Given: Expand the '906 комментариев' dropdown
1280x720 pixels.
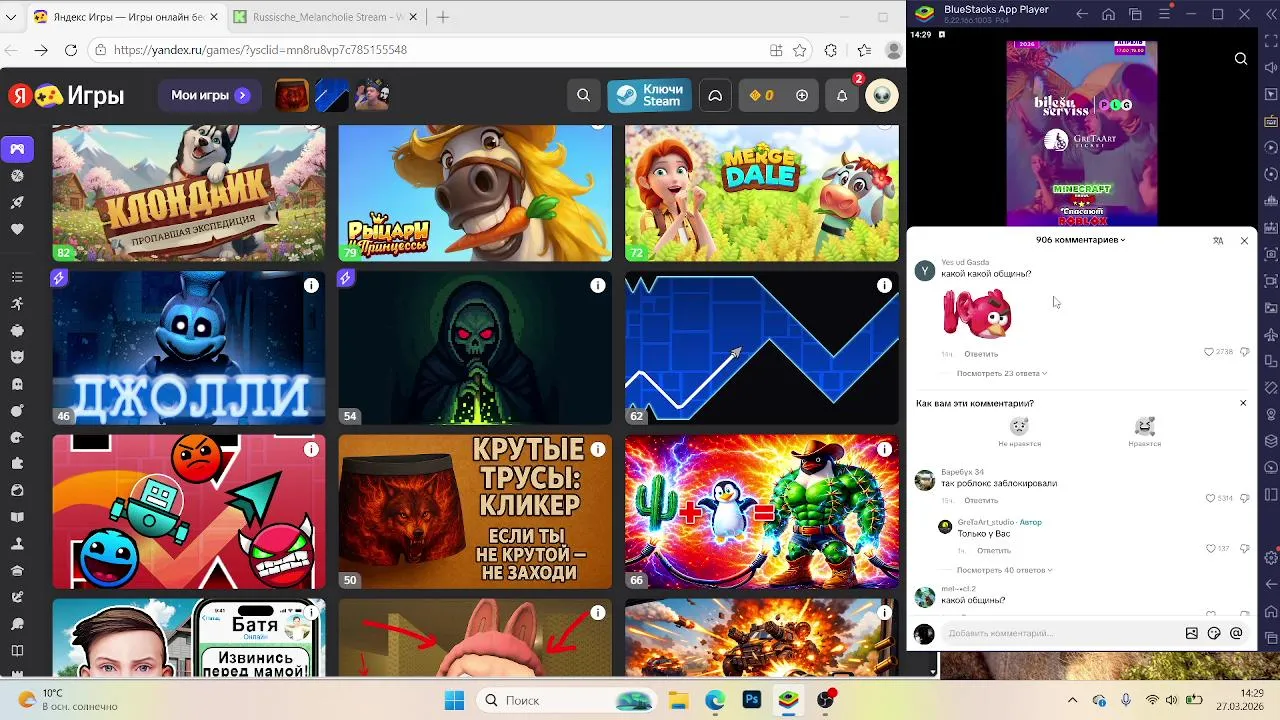Looking at the screenshot, I should 1081,240.
